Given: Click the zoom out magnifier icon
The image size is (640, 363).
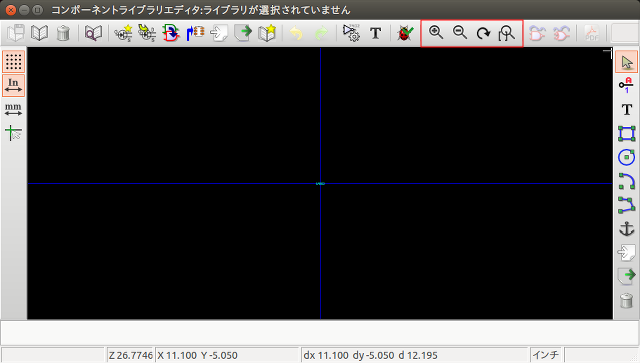Looking at the screenshot, I should 460,33.
